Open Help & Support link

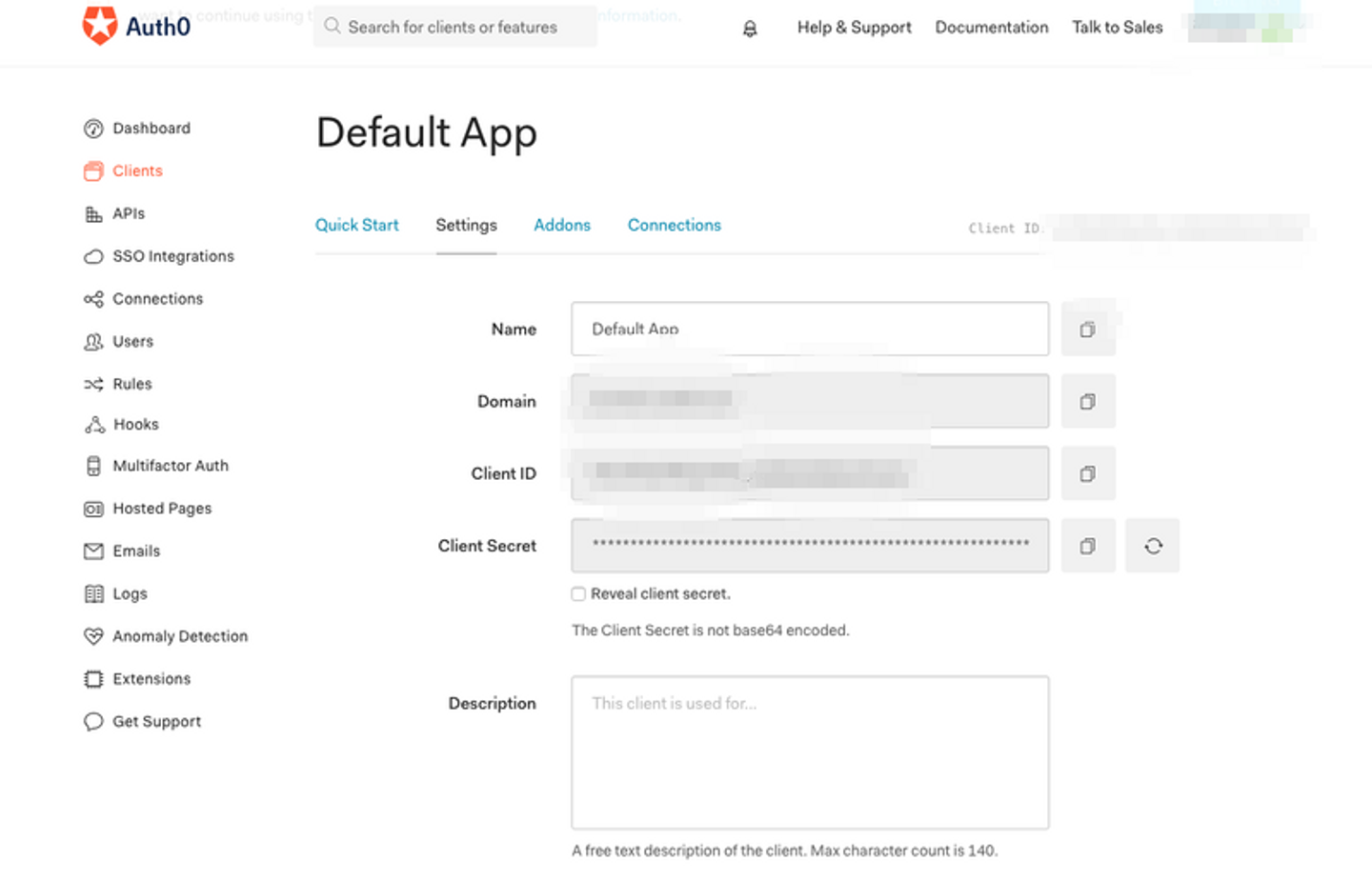854,28
